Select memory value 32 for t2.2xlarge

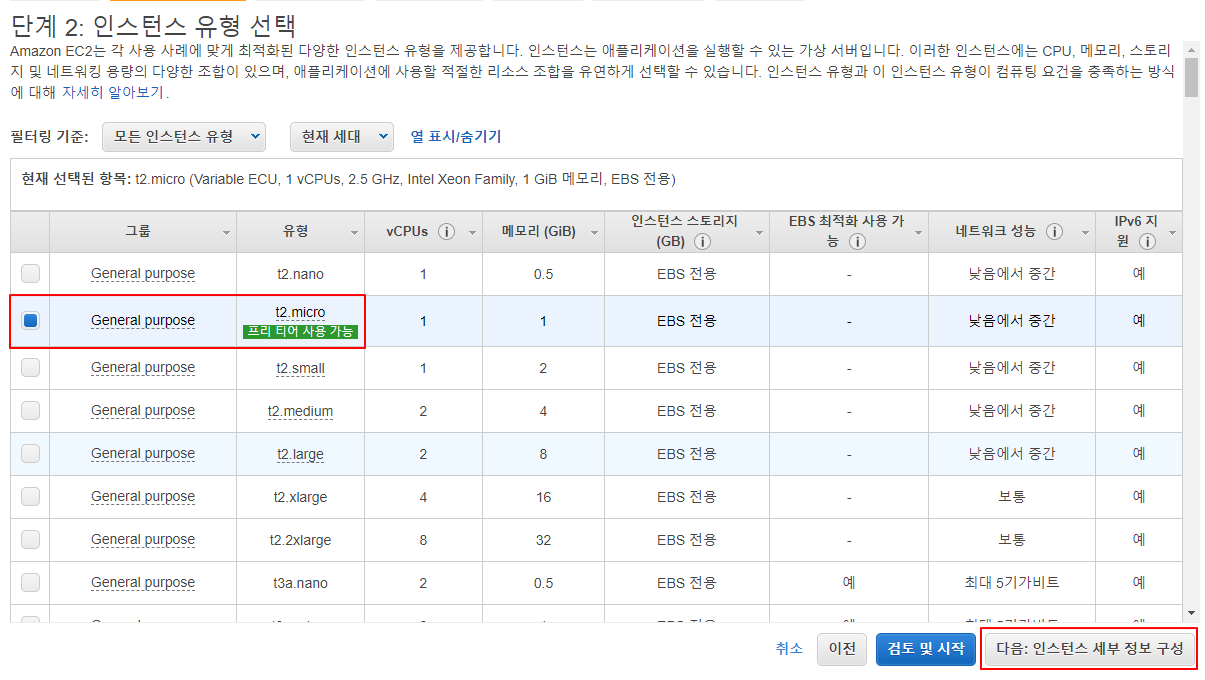point(543,539)
